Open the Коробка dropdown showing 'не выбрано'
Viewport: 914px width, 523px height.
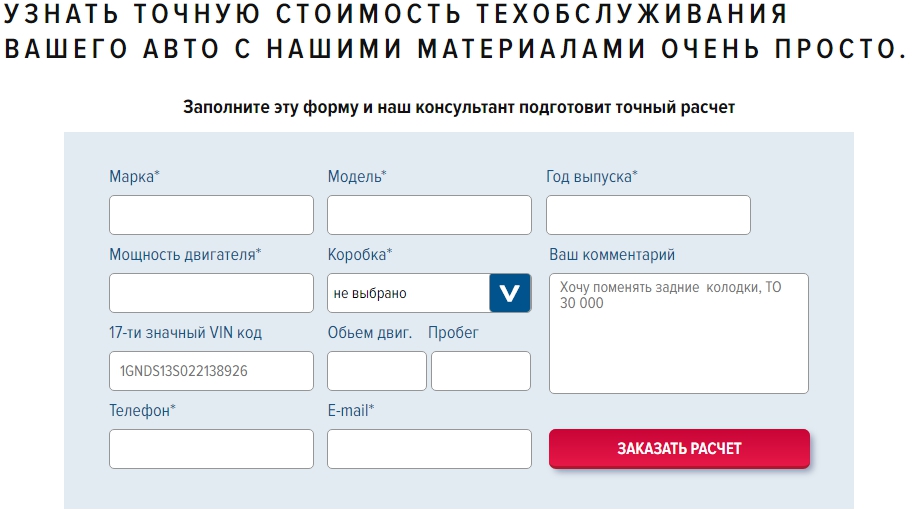tap(408, 293)
